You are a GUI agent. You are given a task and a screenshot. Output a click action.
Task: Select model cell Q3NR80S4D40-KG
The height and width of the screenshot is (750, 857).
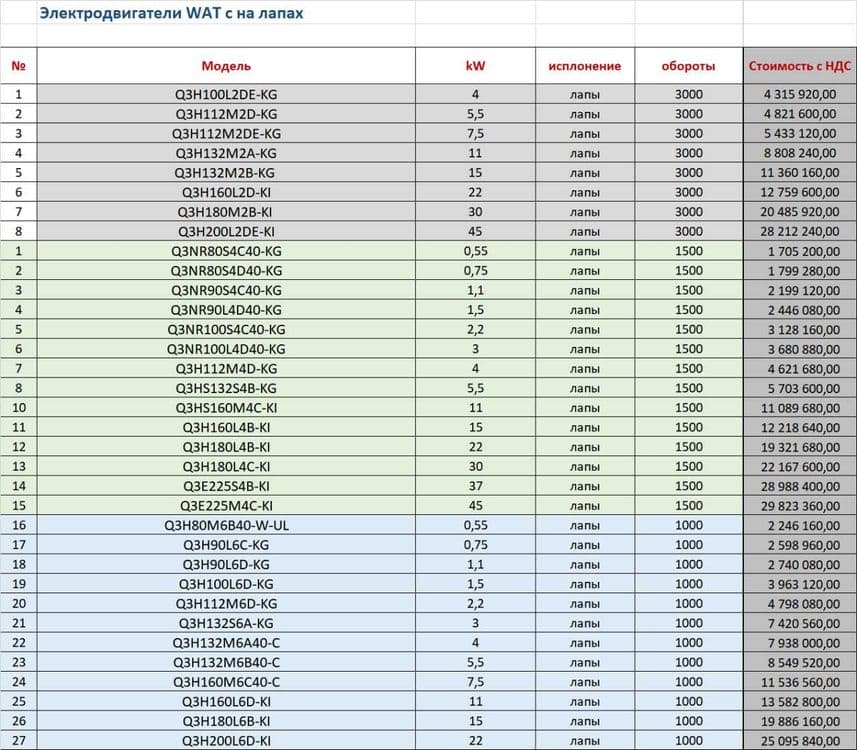[226, 271]
